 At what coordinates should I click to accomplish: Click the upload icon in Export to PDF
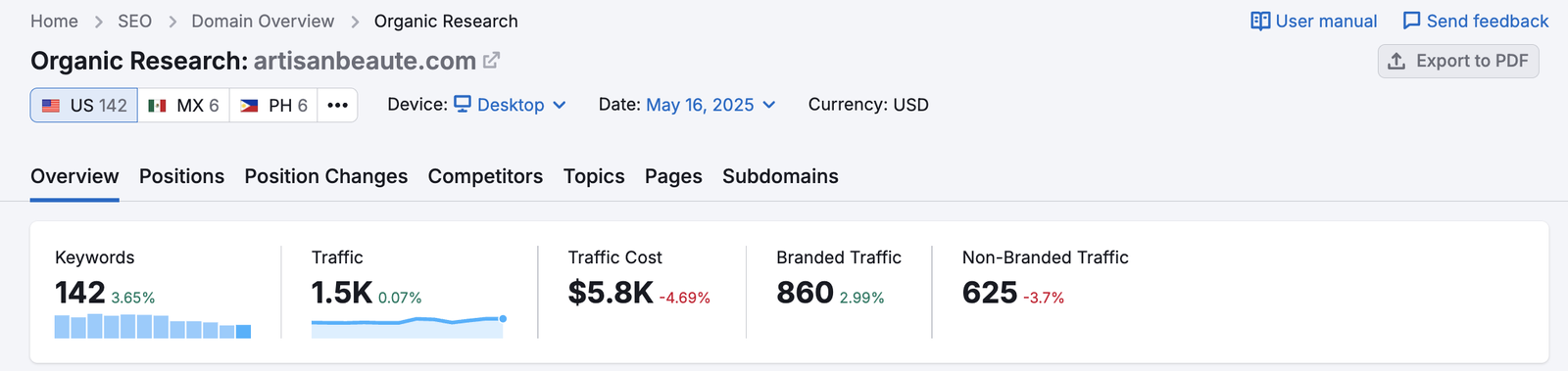[x=1396, y=61]
